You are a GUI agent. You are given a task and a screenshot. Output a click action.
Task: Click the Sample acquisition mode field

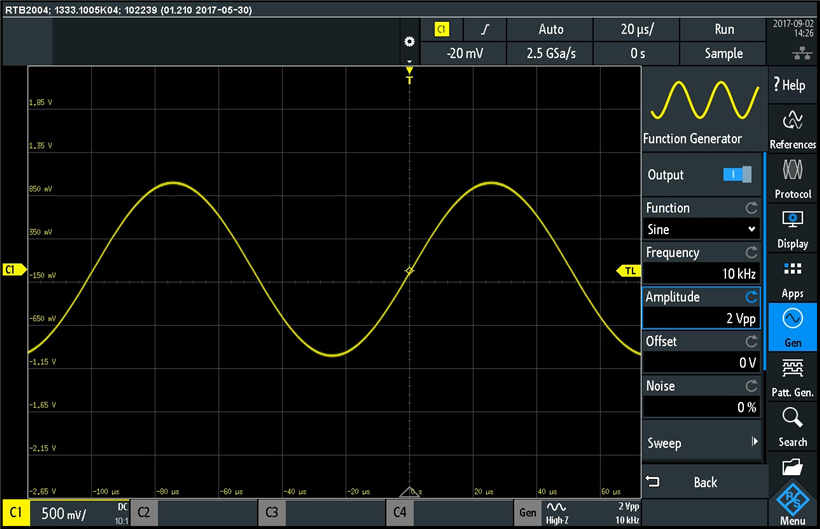tap(723, 53)
